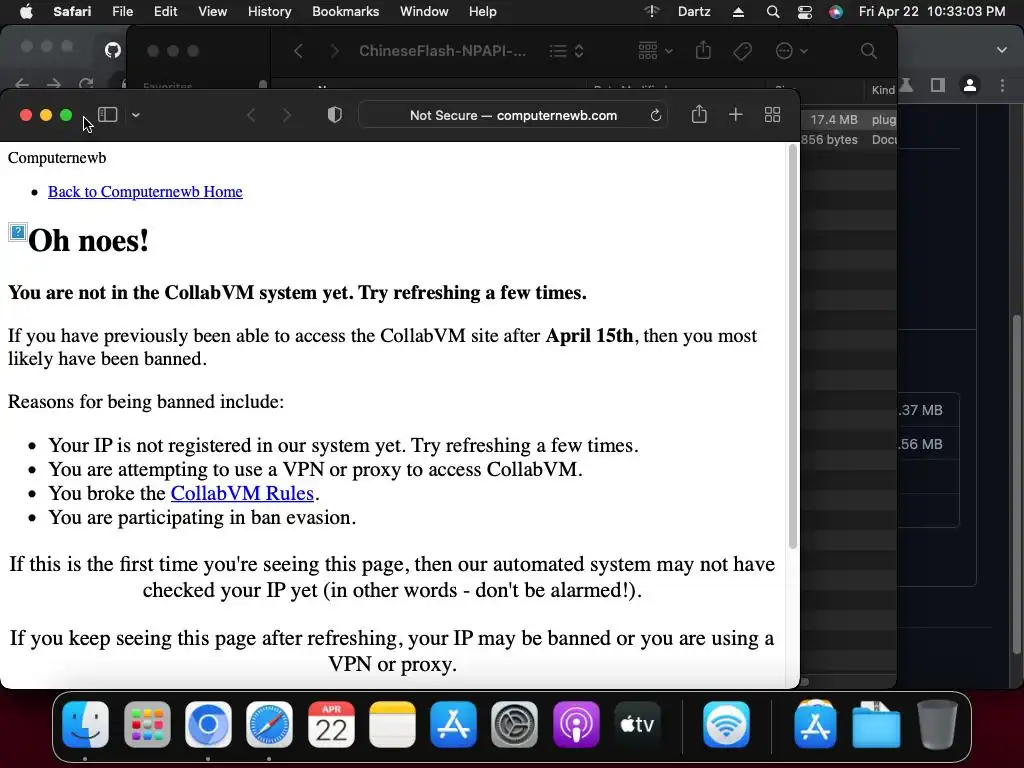Screen dimensions: 1024x768
Task: Click the eject icon in menu bar
Action: pyautogui.click(x=738, y=12)
